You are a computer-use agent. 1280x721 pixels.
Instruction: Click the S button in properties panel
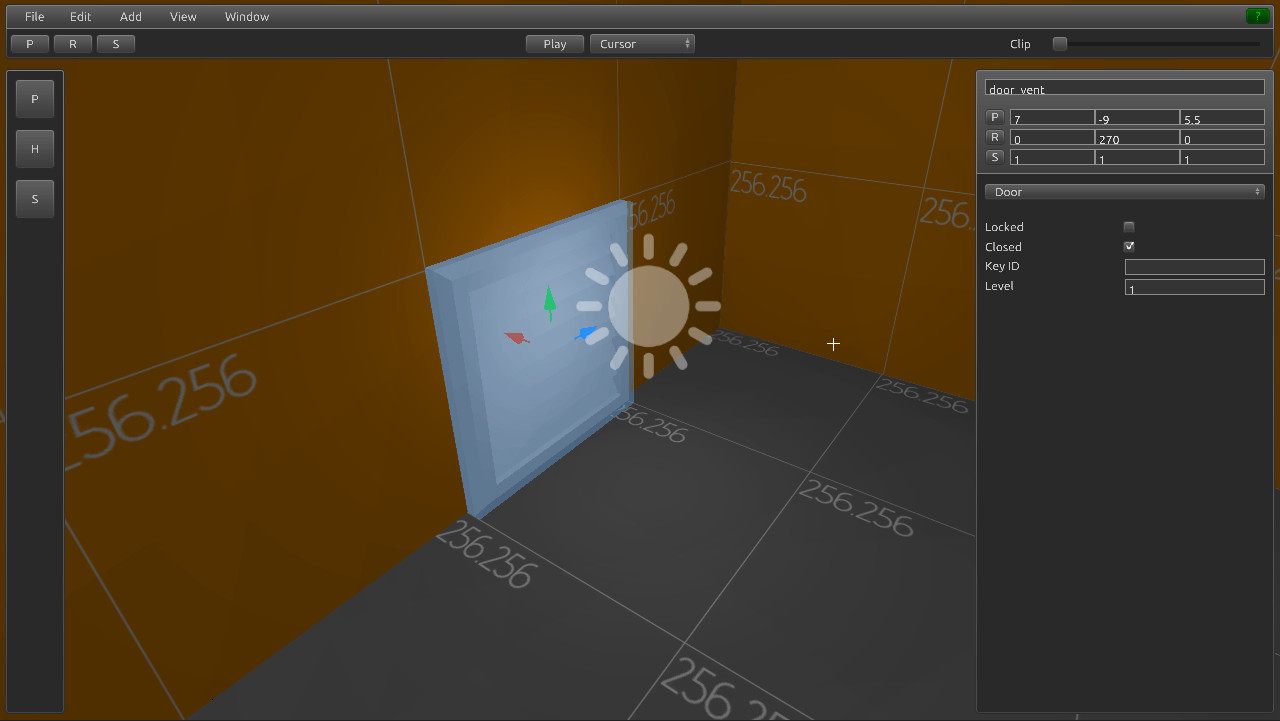[x=995, y=157]
